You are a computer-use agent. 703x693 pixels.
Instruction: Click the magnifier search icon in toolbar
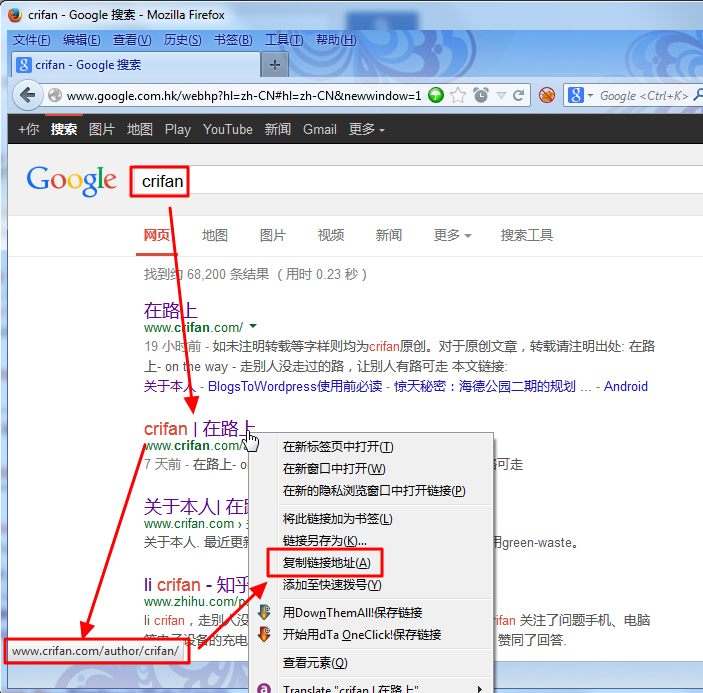click(698, 95)
